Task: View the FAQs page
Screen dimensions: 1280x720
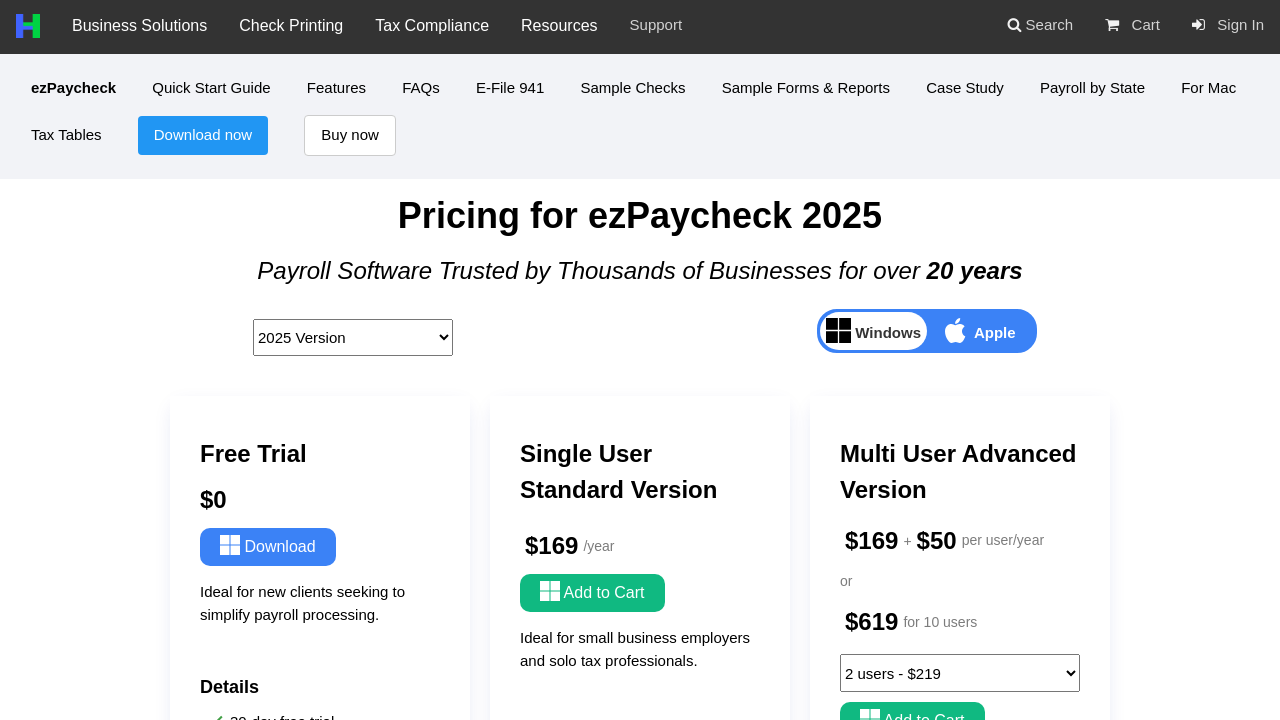Action: tap(421, 88)
